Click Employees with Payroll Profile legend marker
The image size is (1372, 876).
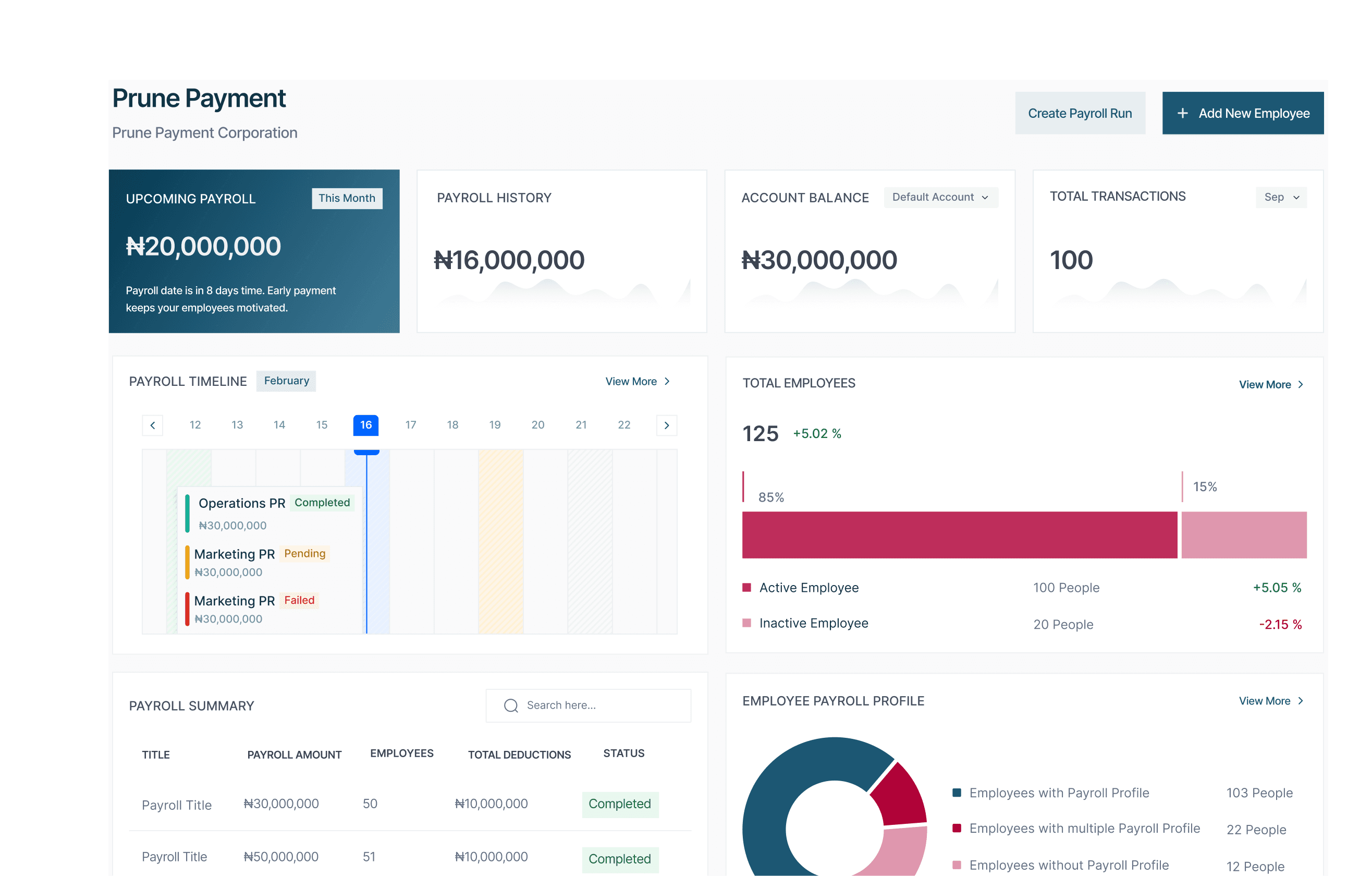[x=957, y=793]
